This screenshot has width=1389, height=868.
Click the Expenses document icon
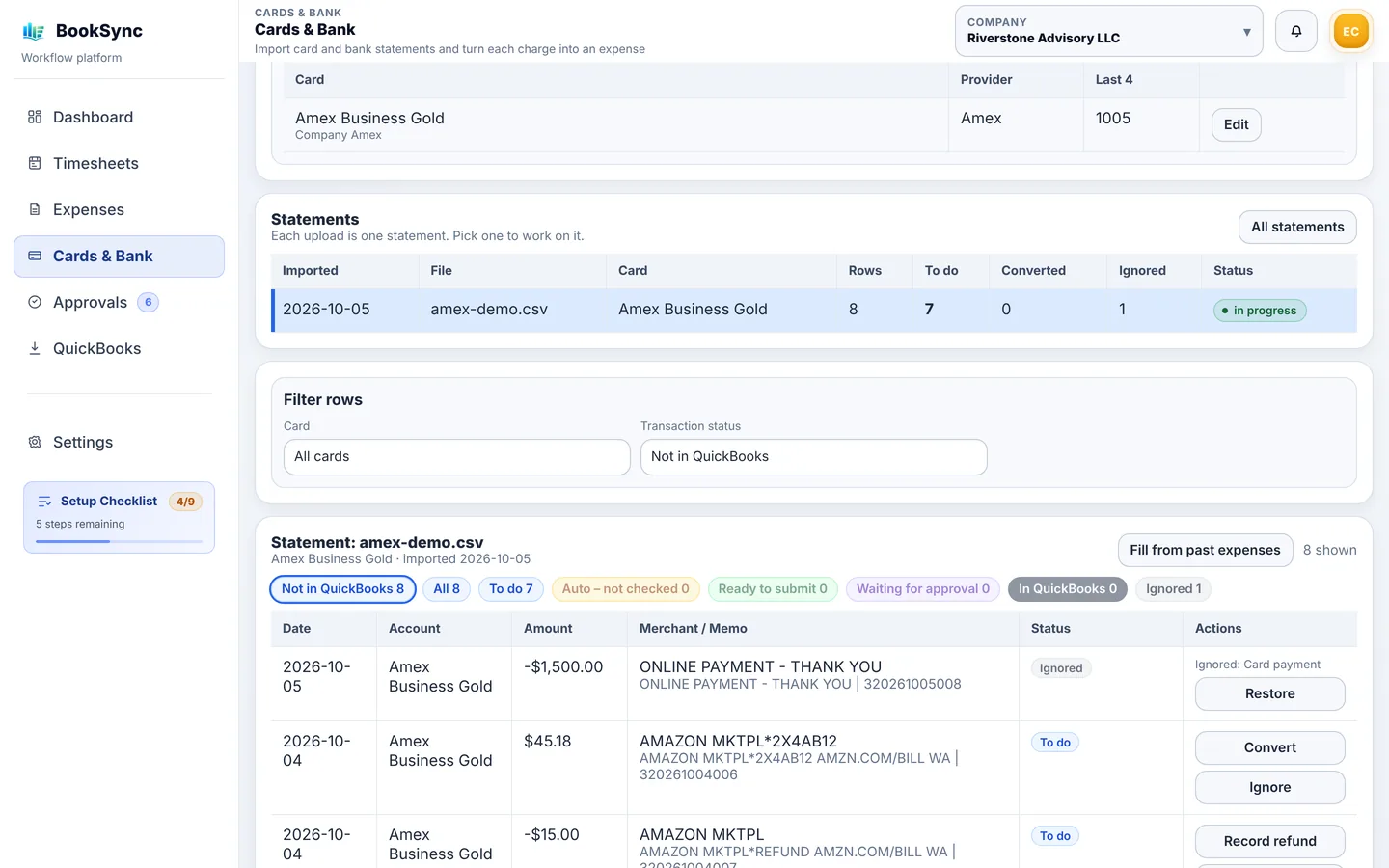35,209
